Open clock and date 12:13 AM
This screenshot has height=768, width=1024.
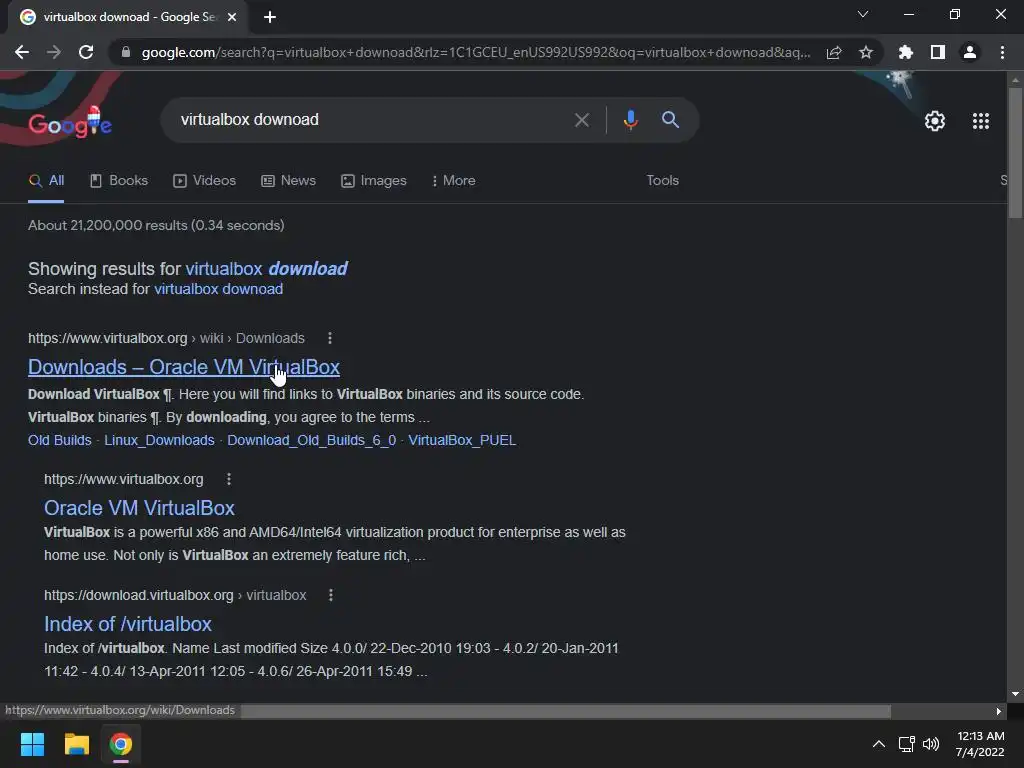980,744
